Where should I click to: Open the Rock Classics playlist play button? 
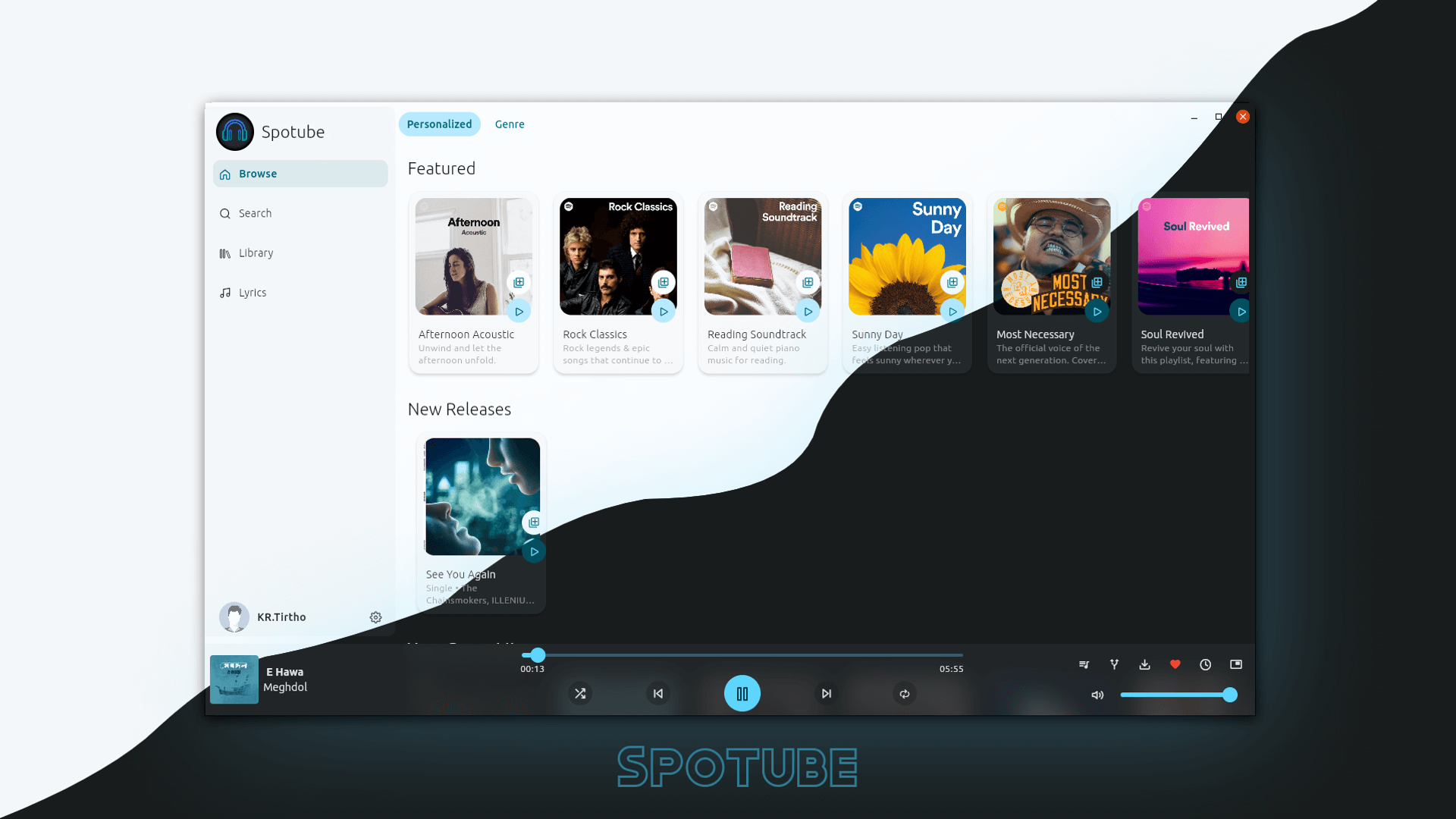[x=663, y=311]
